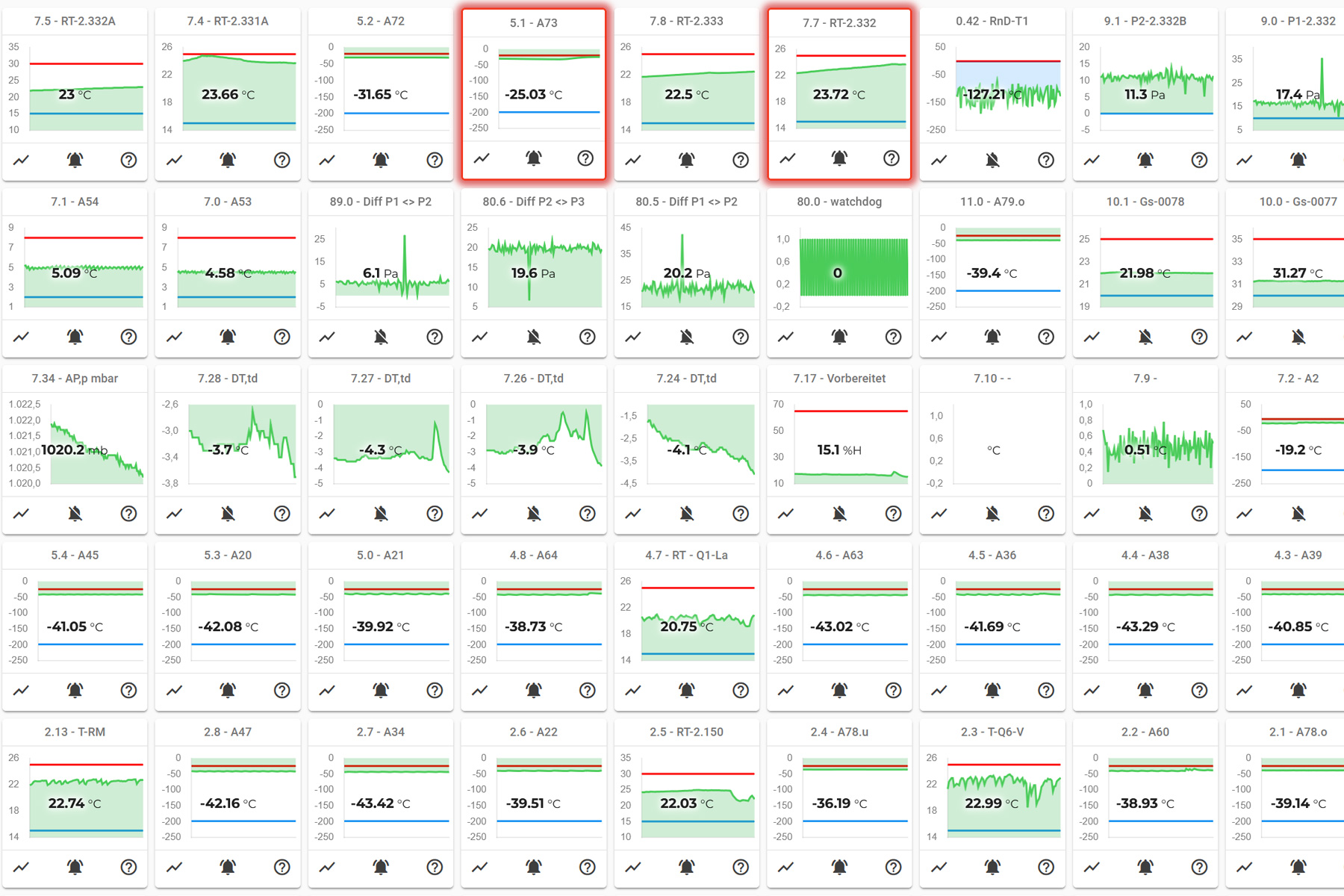Click help icon on 2.13 - T-RM card
Viewport: 1344px width, 896px height.
pos(128,867)
